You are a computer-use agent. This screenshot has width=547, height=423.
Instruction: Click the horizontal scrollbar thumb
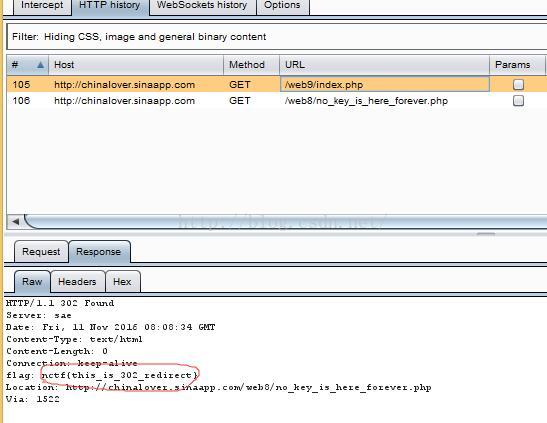(x=286, y=221)
